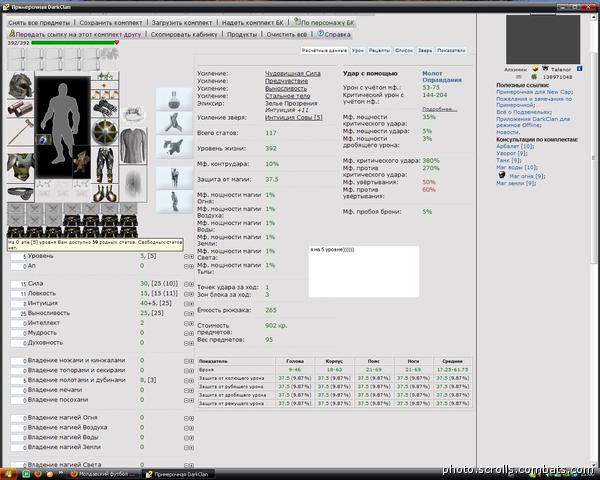Click Надеть комплект БК
Image resolution: width=600 pixels, height=480 pixels.
253,23
